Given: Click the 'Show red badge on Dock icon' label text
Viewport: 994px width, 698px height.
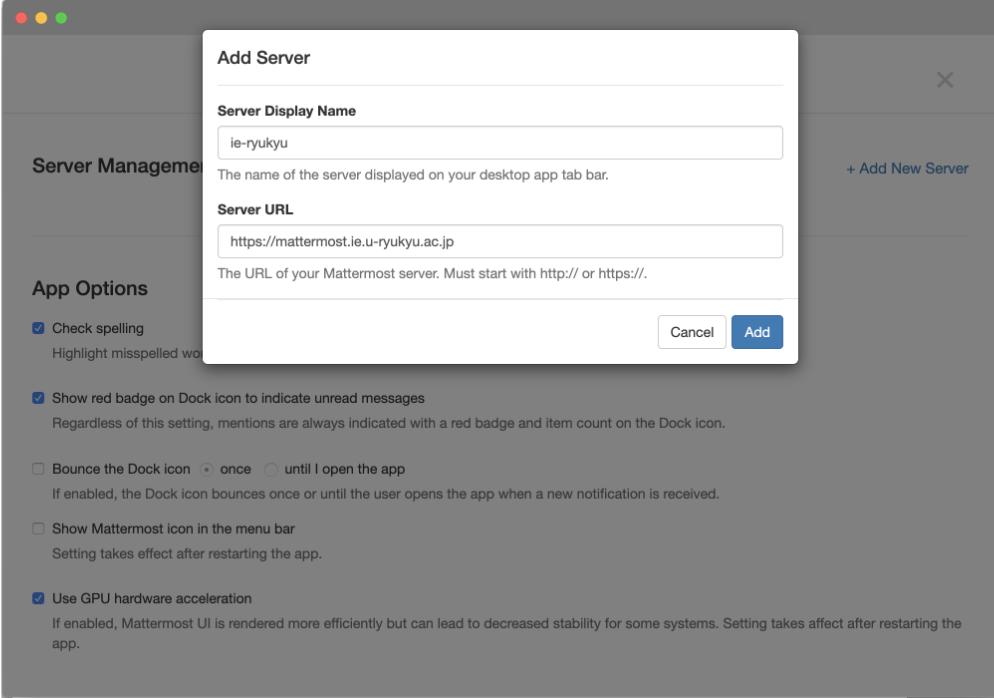Looking at the screenshot, I should pyautogui.click(x=238, y=398).
